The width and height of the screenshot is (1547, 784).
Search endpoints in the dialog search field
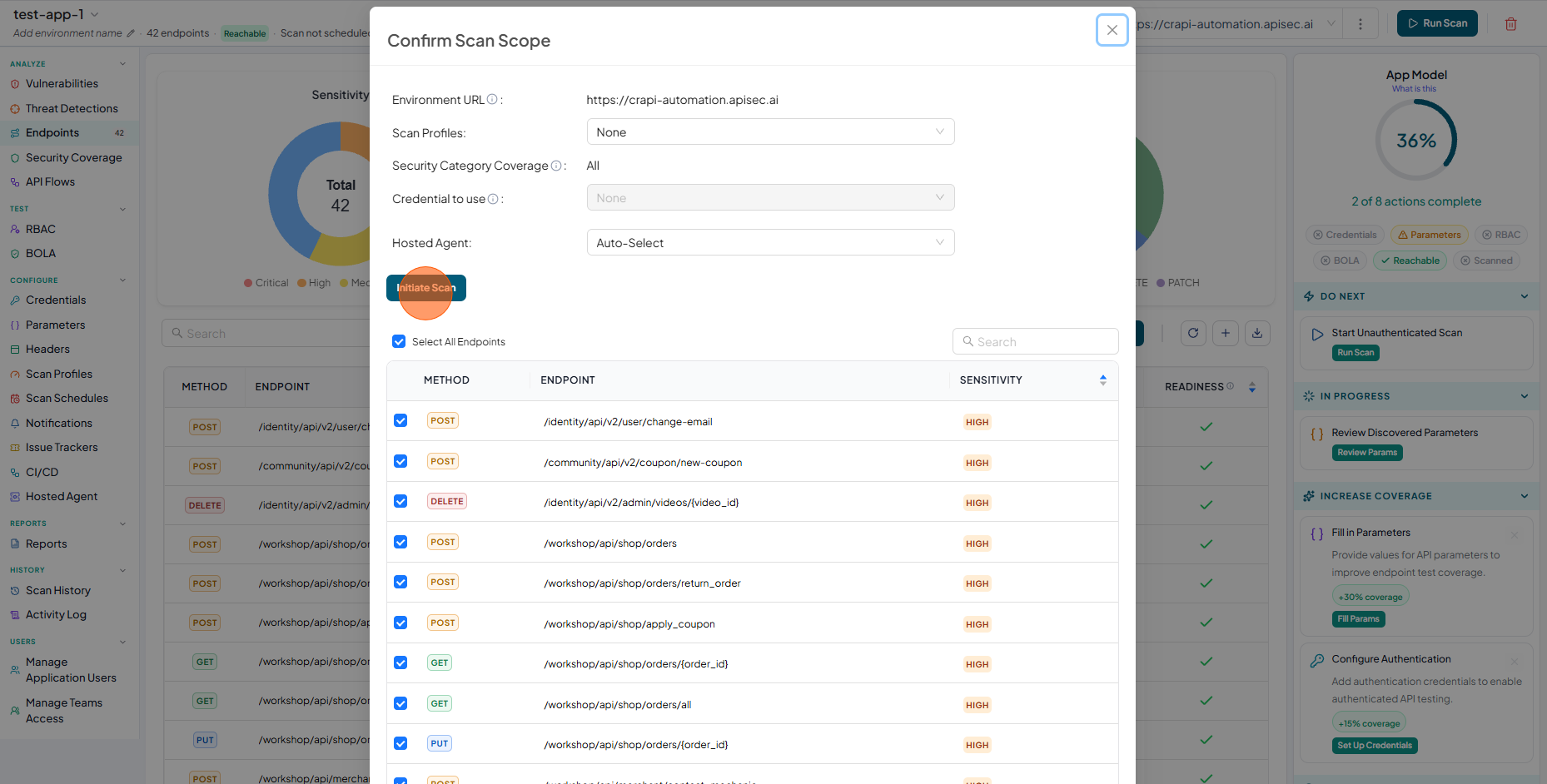[x=1035, y=341]
